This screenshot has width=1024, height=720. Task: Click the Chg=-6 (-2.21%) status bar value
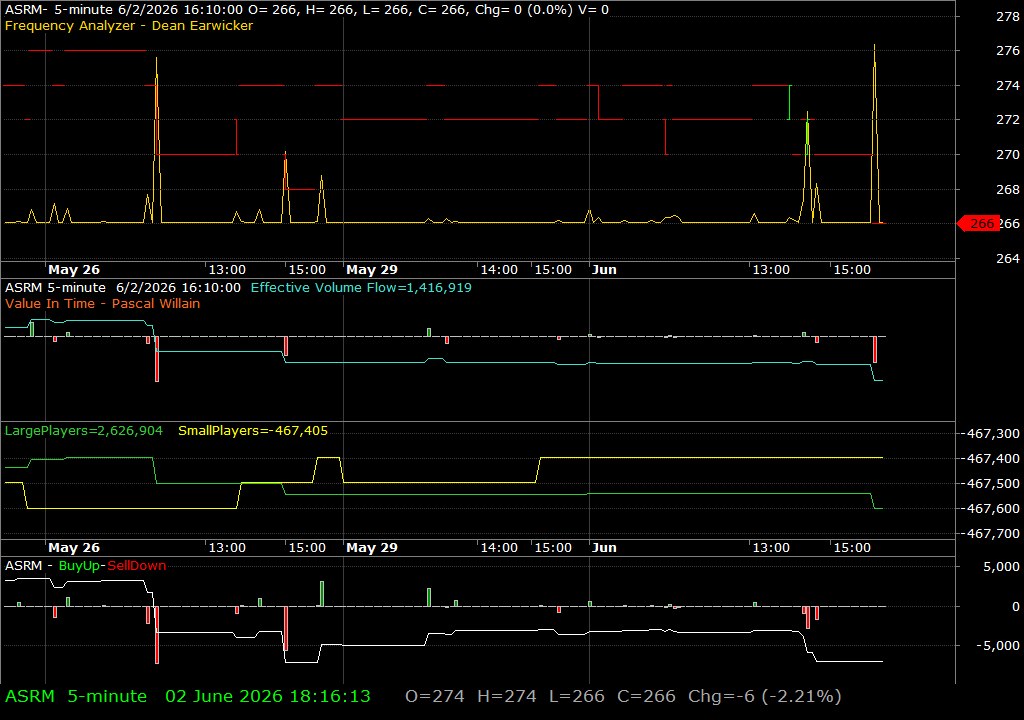765,696
